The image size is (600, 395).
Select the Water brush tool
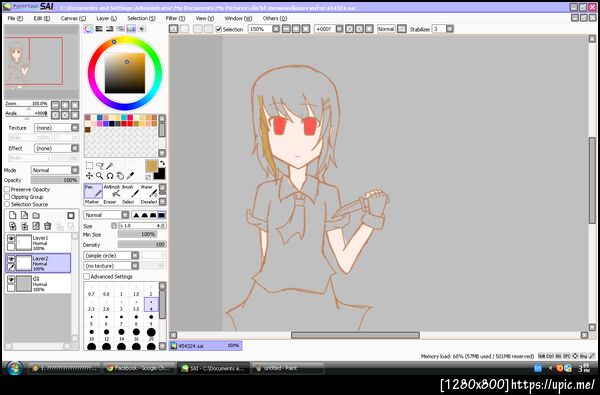(148, 191)
